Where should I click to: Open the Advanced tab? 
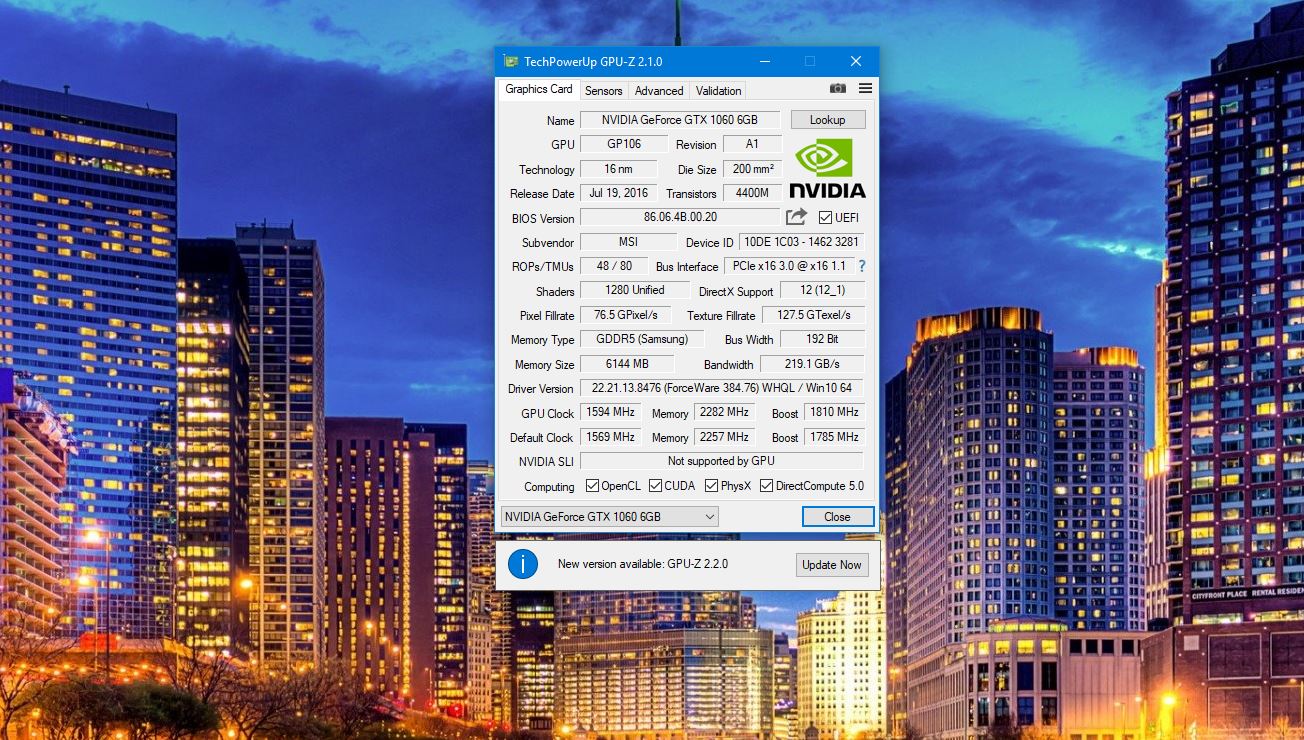[659, 91]
